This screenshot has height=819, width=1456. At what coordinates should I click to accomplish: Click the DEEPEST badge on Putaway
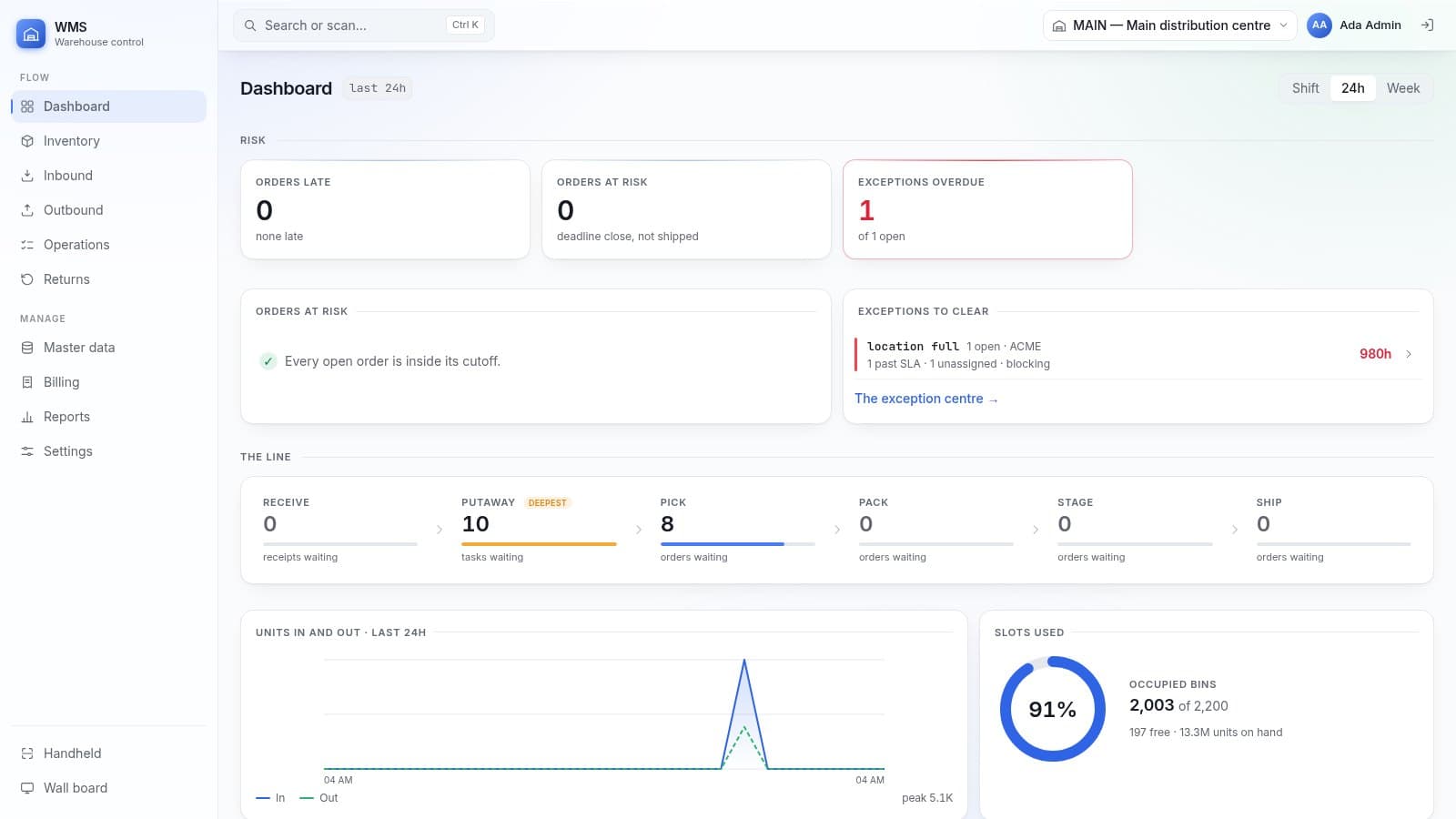pyautogui.click(x=547, y=502)
